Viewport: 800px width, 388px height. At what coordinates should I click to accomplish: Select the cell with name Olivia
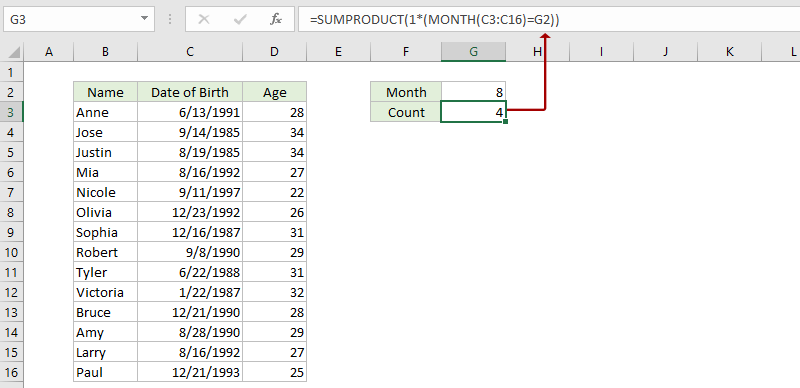105,212
